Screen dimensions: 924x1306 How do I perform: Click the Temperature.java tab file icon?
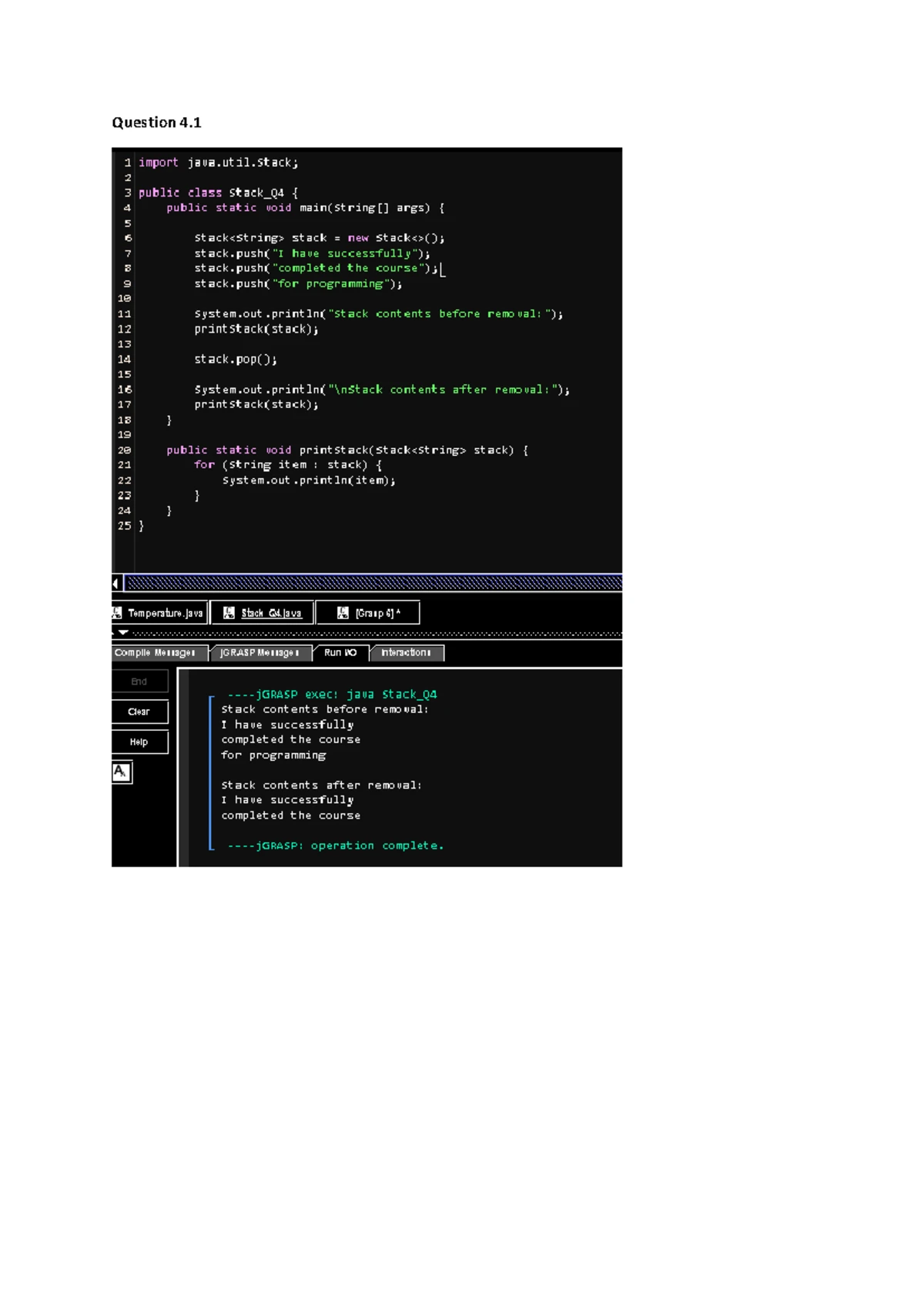point(117,613)
